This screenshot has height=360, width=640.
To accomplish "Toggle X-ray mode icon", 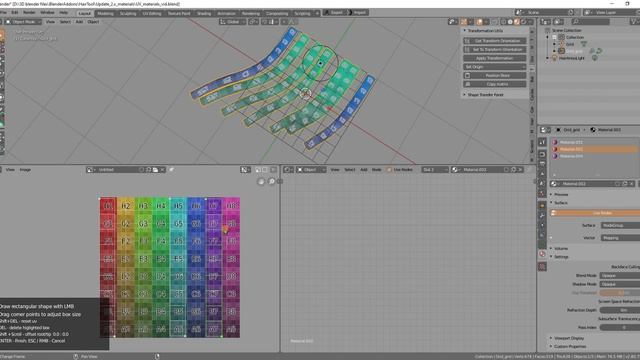I will coord(494,22).
